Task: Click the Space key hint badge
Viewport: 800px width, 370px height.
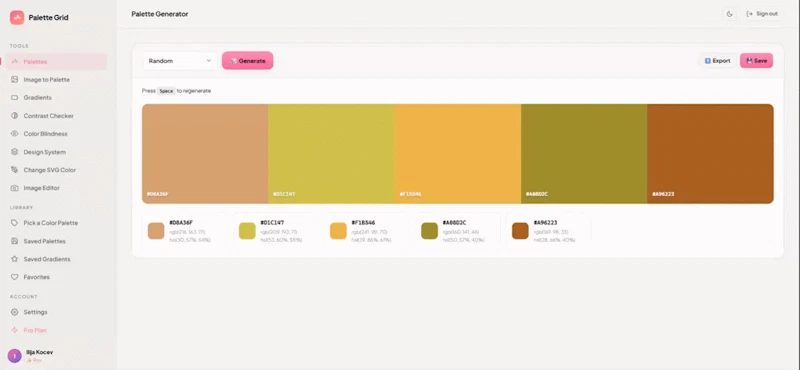Action: pyautogui.click(x=166, y=91)
